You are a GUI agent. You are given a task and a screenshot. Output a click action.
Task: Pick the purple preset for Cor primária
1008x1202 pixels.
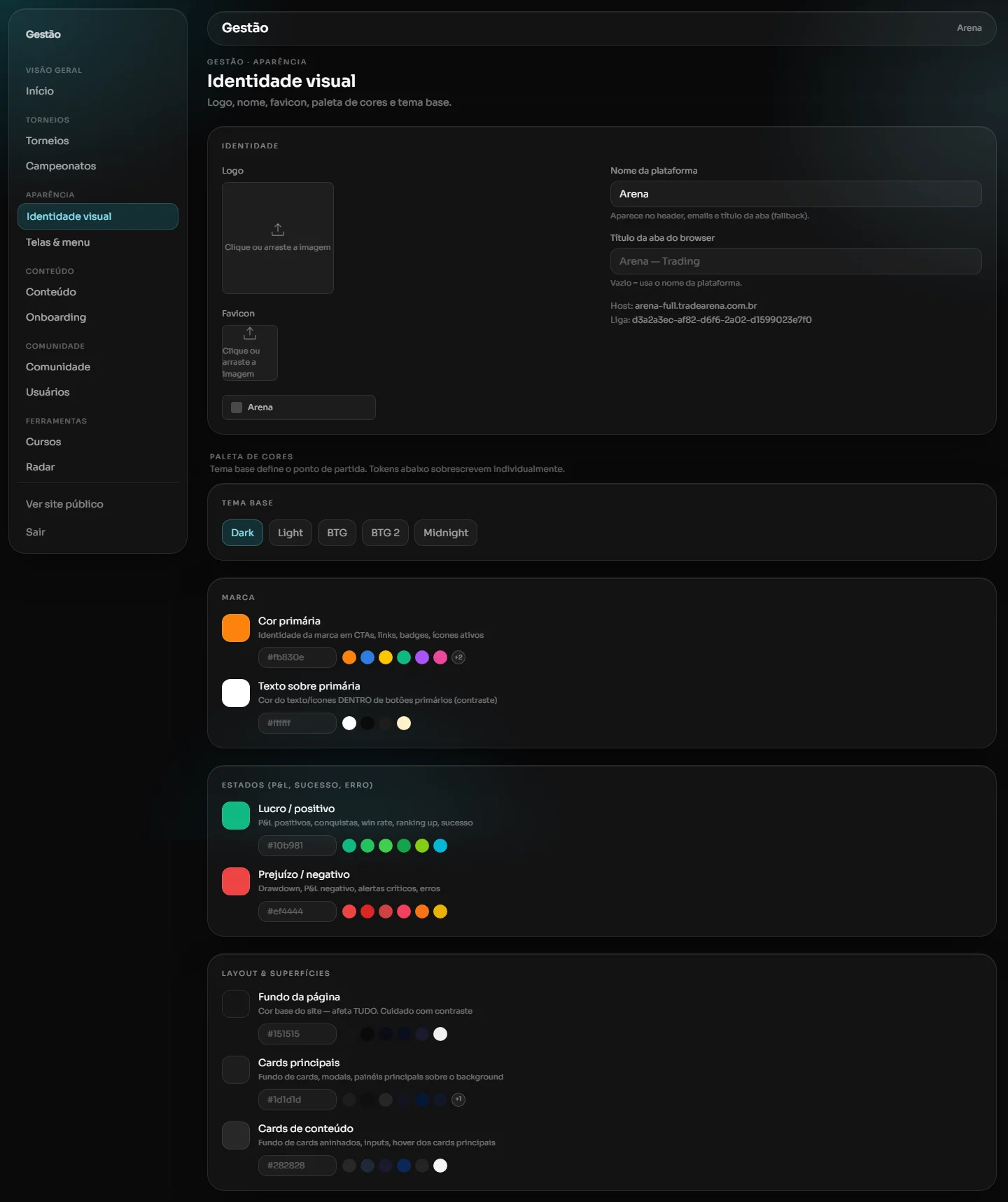[x=422, y=657]
